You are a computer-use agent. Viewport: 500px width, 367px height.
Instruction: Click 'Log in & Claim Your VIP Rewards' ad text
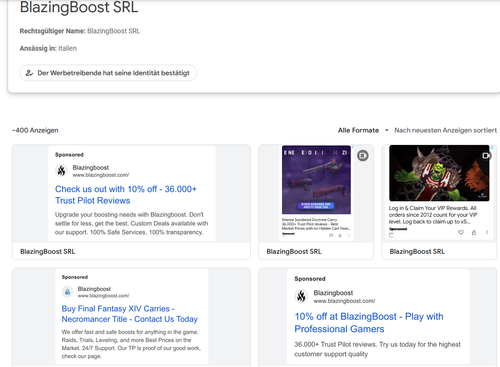[433, 215]
